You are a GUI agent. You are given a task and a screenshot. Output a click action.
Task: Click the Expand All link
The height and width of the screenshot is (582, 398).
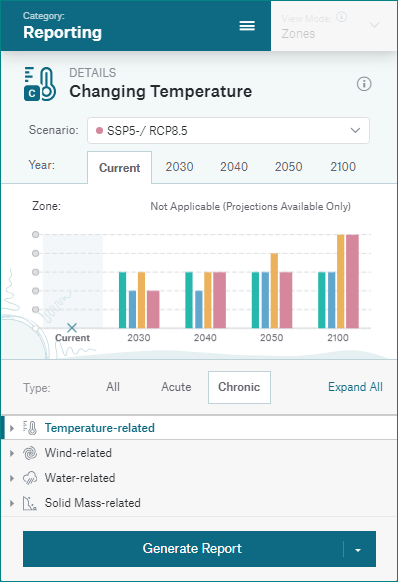coord(355,387)
